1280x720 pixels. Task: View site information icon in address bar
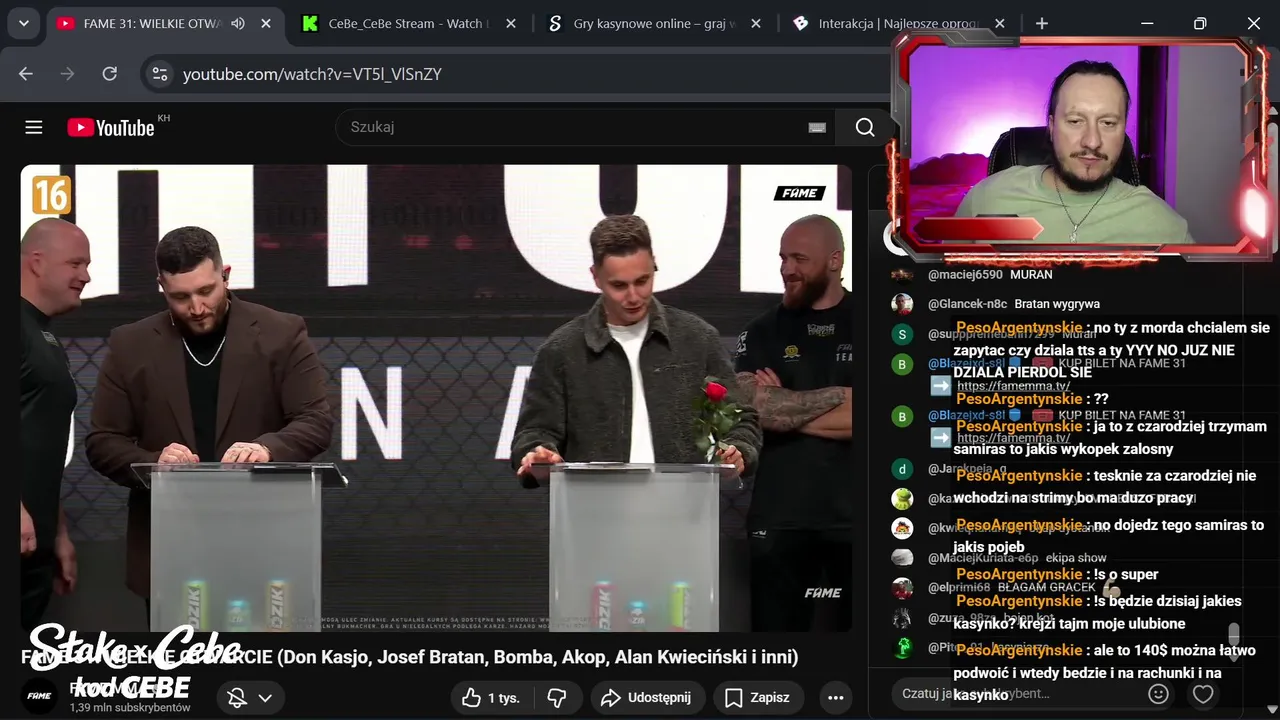point(158,74)
